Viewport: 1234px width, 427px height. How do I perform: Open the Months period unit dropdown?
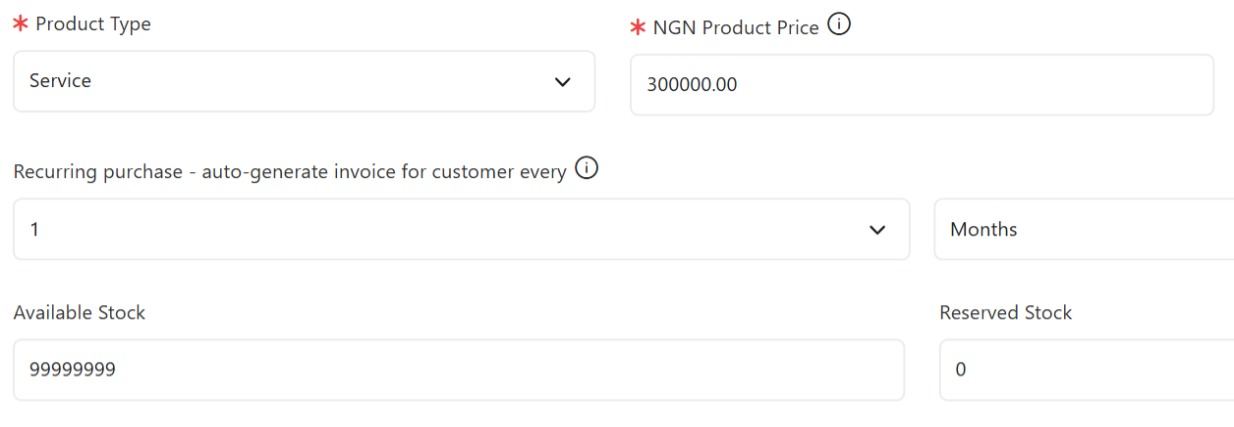(1084, 229)
